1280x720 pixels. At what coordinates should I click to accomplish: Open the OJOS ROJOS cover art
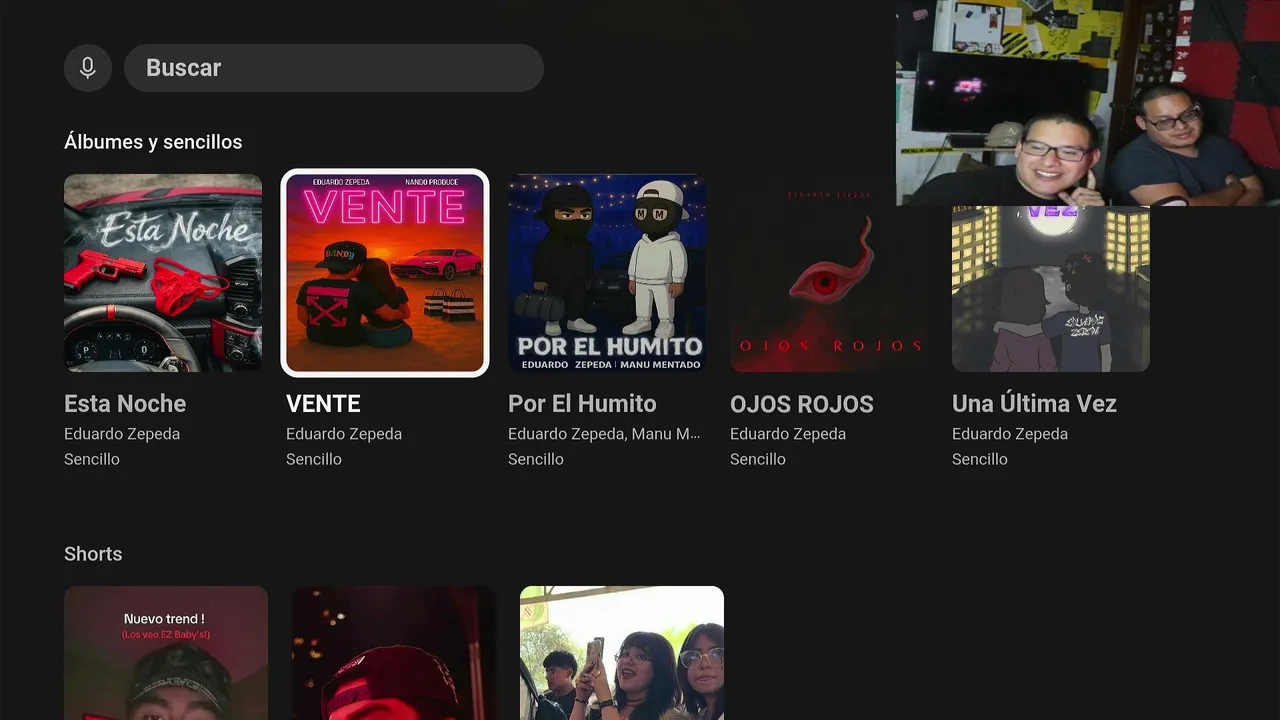point(829,273)
